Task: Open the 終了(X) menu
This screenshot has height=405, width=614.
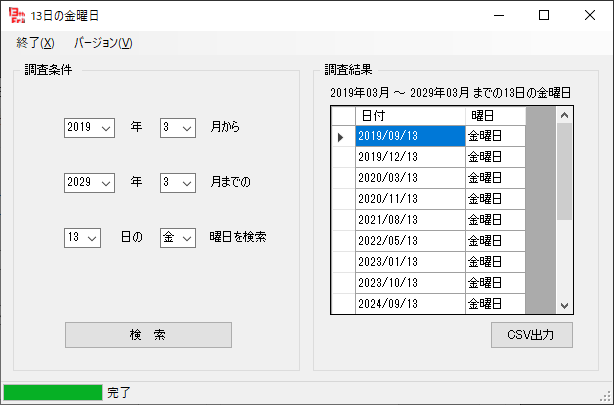Action: 35,43
